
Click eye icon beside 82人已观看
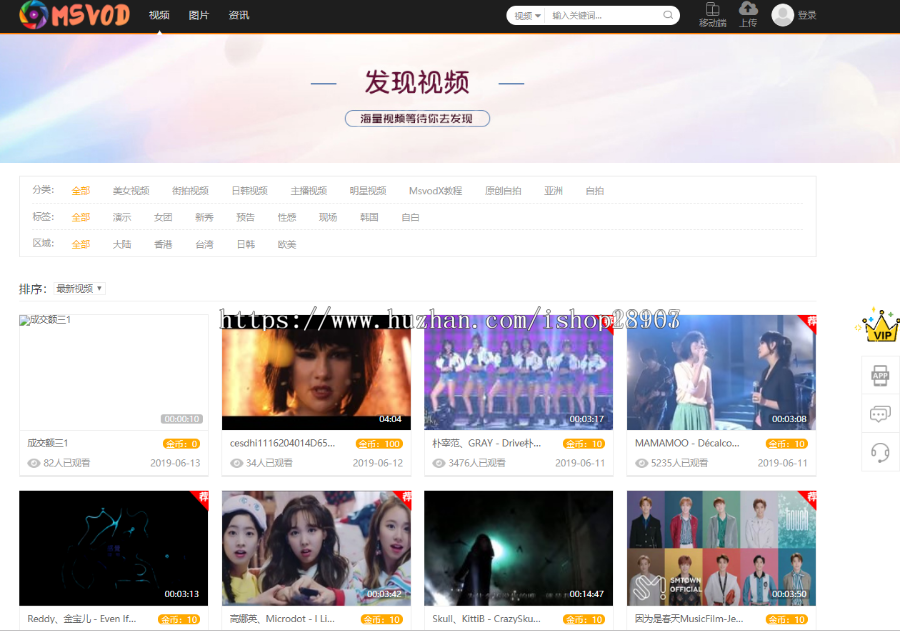click(x=34, y=463)
